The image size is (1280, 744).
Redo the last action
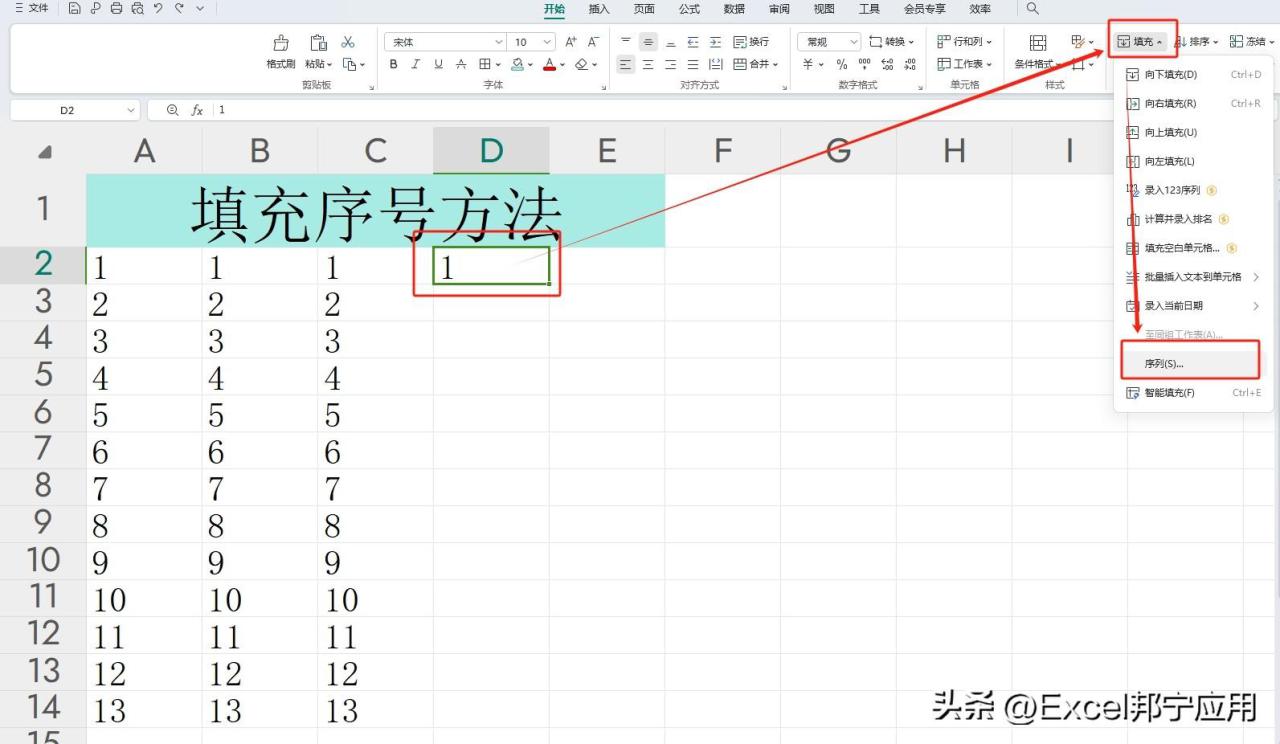coord(179,8)
